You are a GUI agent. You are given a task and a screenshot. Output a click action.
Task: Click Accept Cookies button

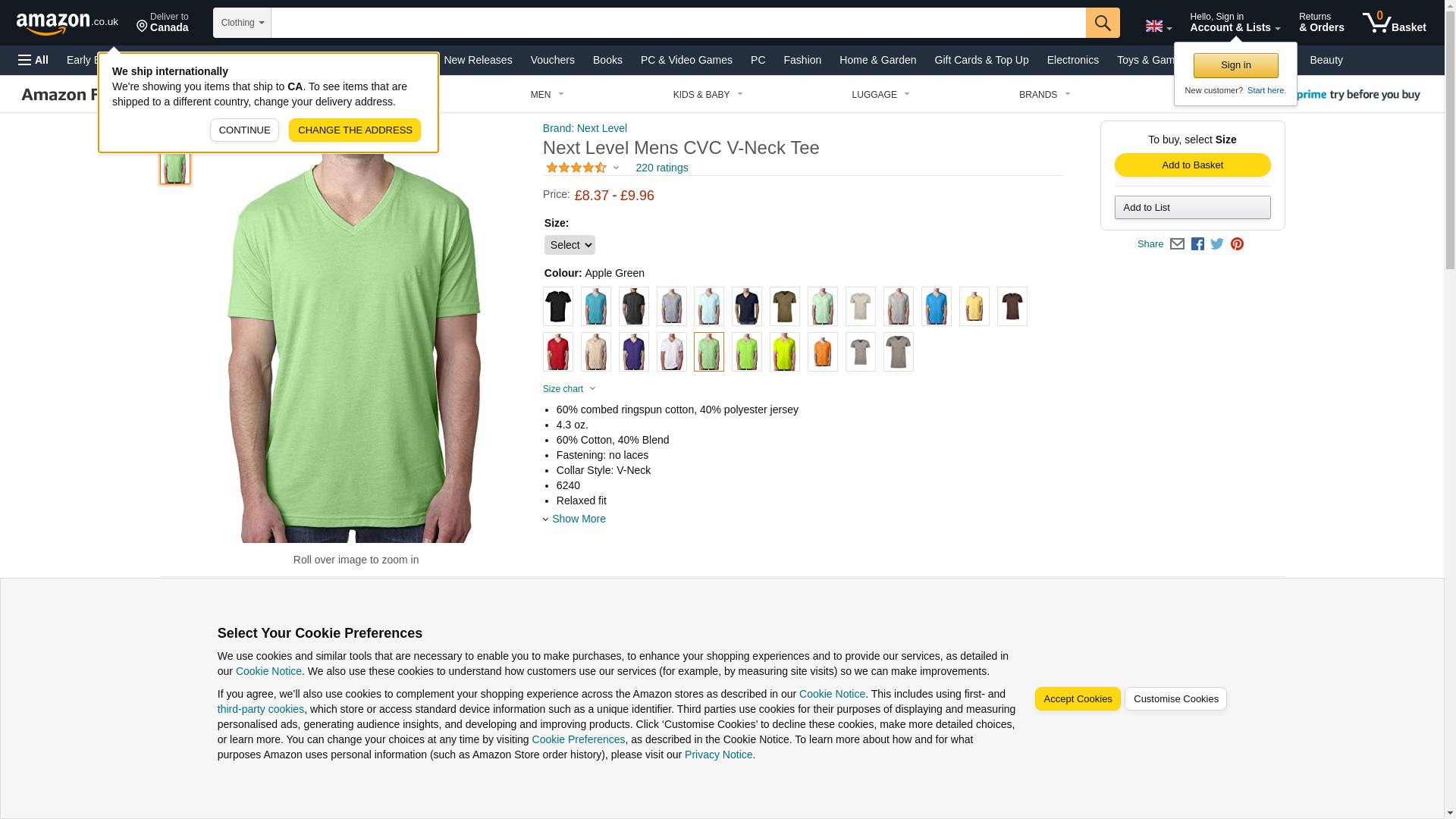click(1078, 699)
